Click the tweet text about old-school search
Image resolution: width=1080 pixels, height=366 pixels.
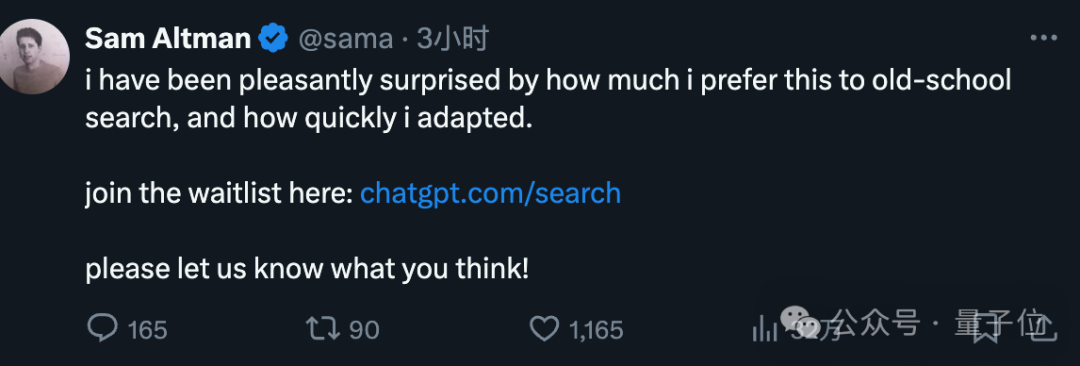tap(548, 100)
